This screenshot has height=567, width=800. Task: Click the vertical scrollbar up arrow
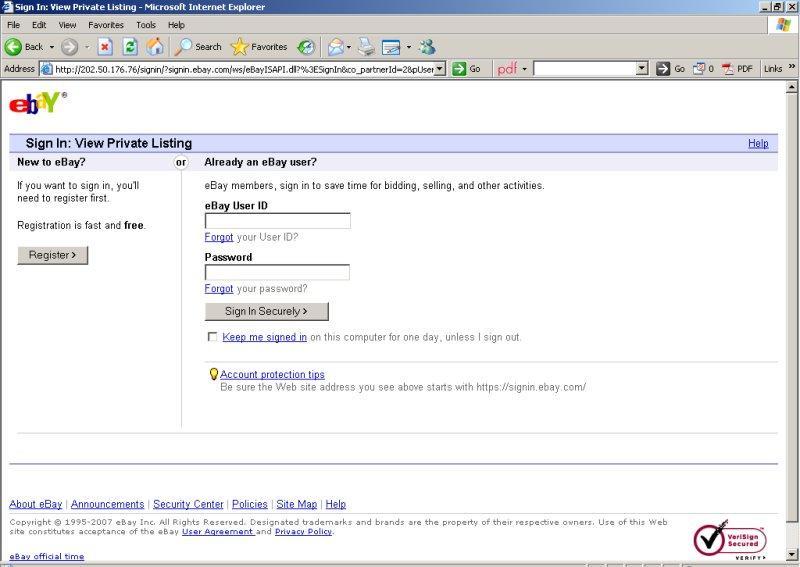coord(791,87)
